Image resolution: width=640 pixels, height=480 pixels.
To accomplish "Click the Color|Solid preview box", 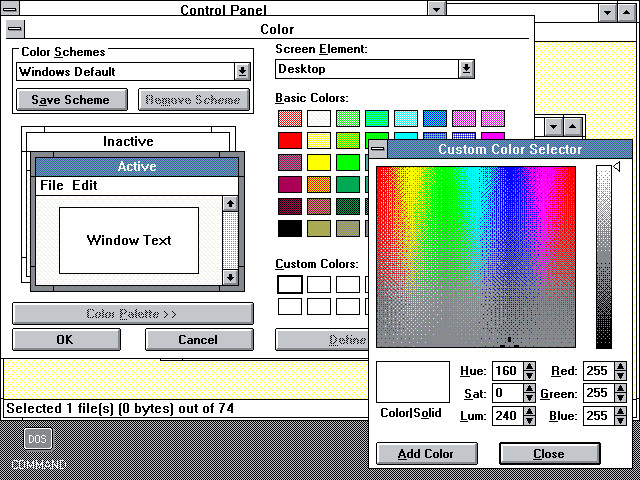I will pyautogui.click(x=413, y=382).
